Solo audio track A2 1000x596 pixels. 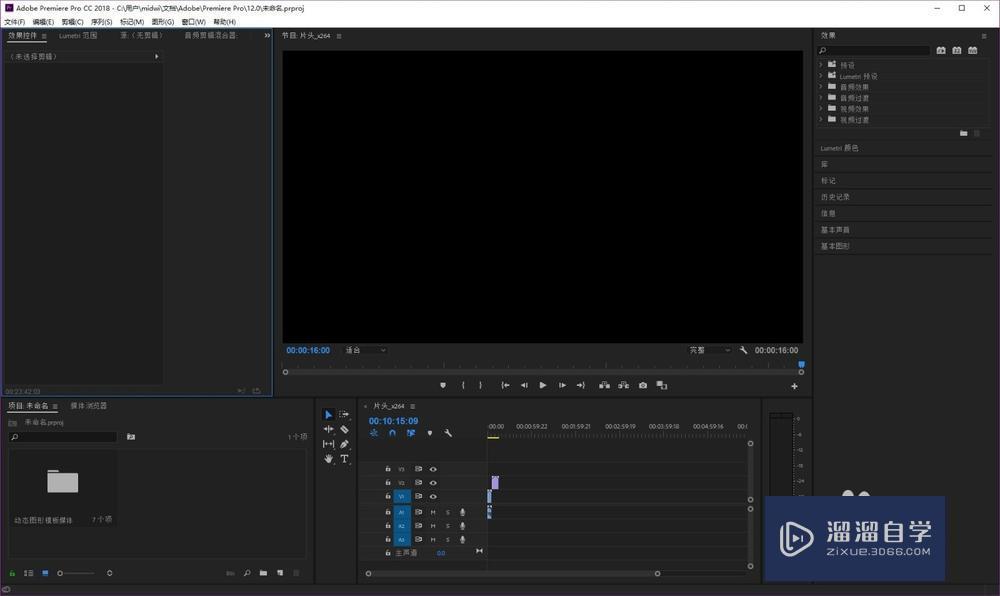coord(448,527)
